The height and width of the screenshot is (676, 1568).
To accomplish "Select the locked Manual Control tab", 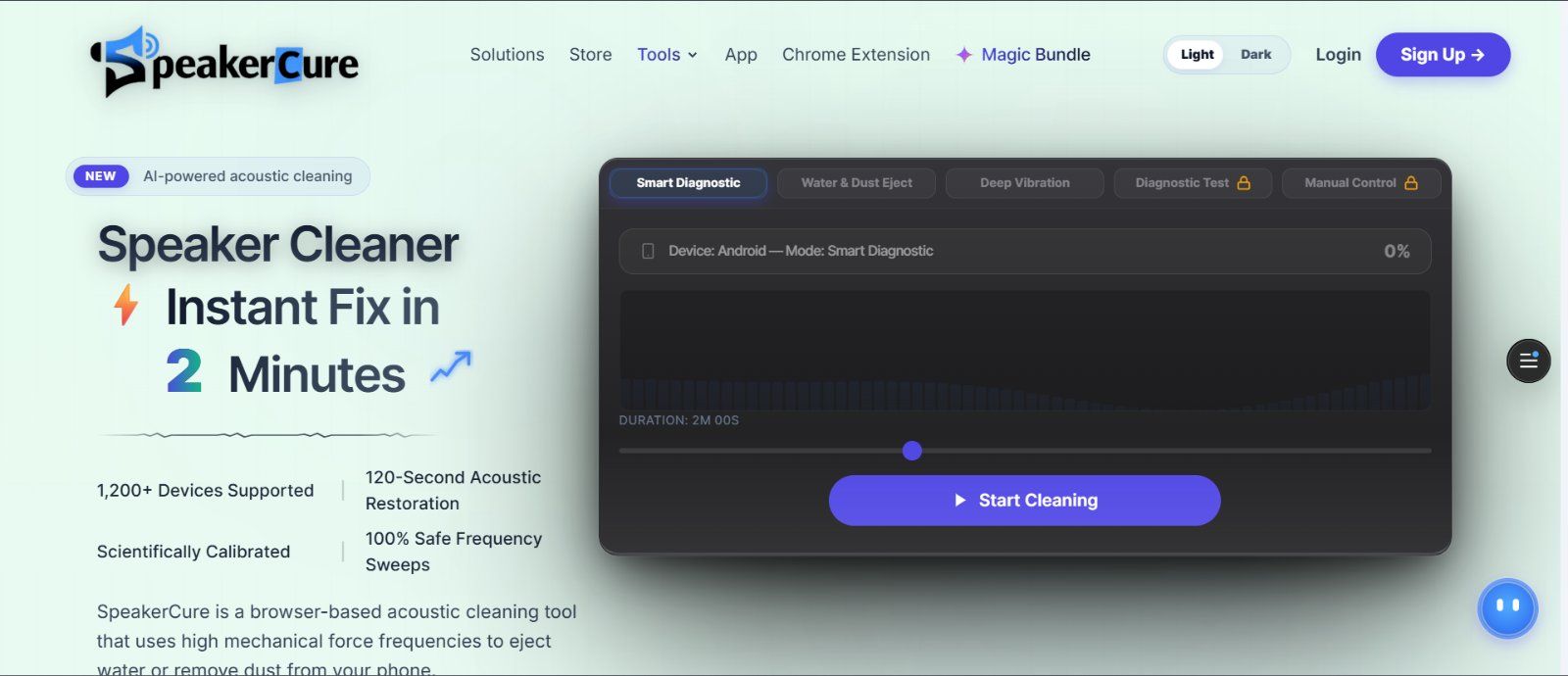I will pos(1361,183).
